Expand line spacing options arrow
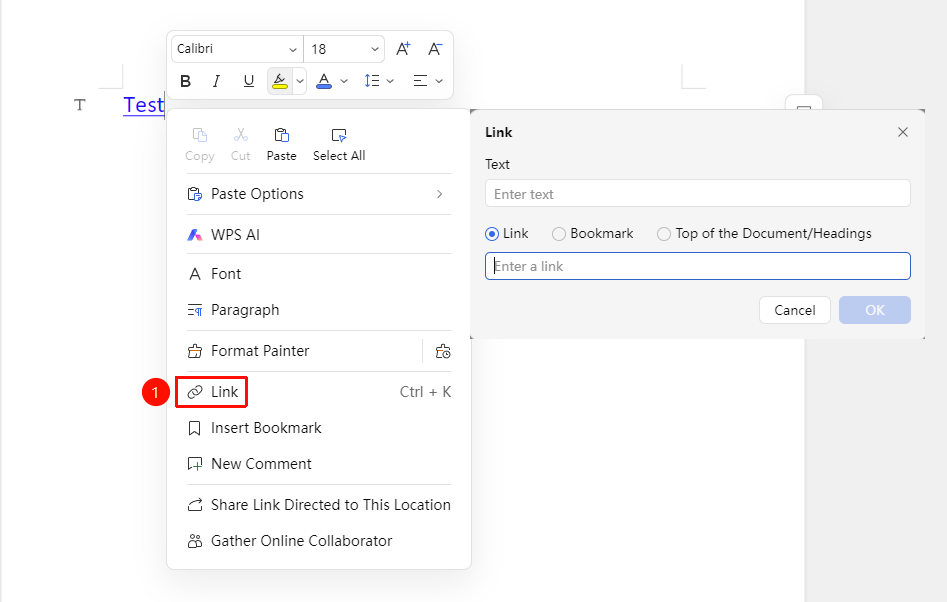 (390, 81)
